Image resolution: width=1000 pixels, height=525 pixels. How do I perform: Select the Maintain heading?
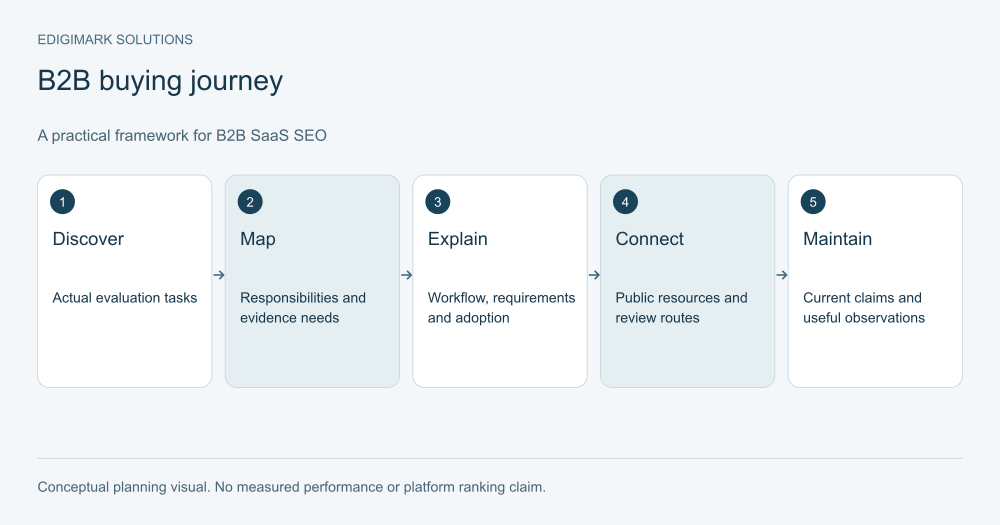pyautogui.click(x=837, y=239)
